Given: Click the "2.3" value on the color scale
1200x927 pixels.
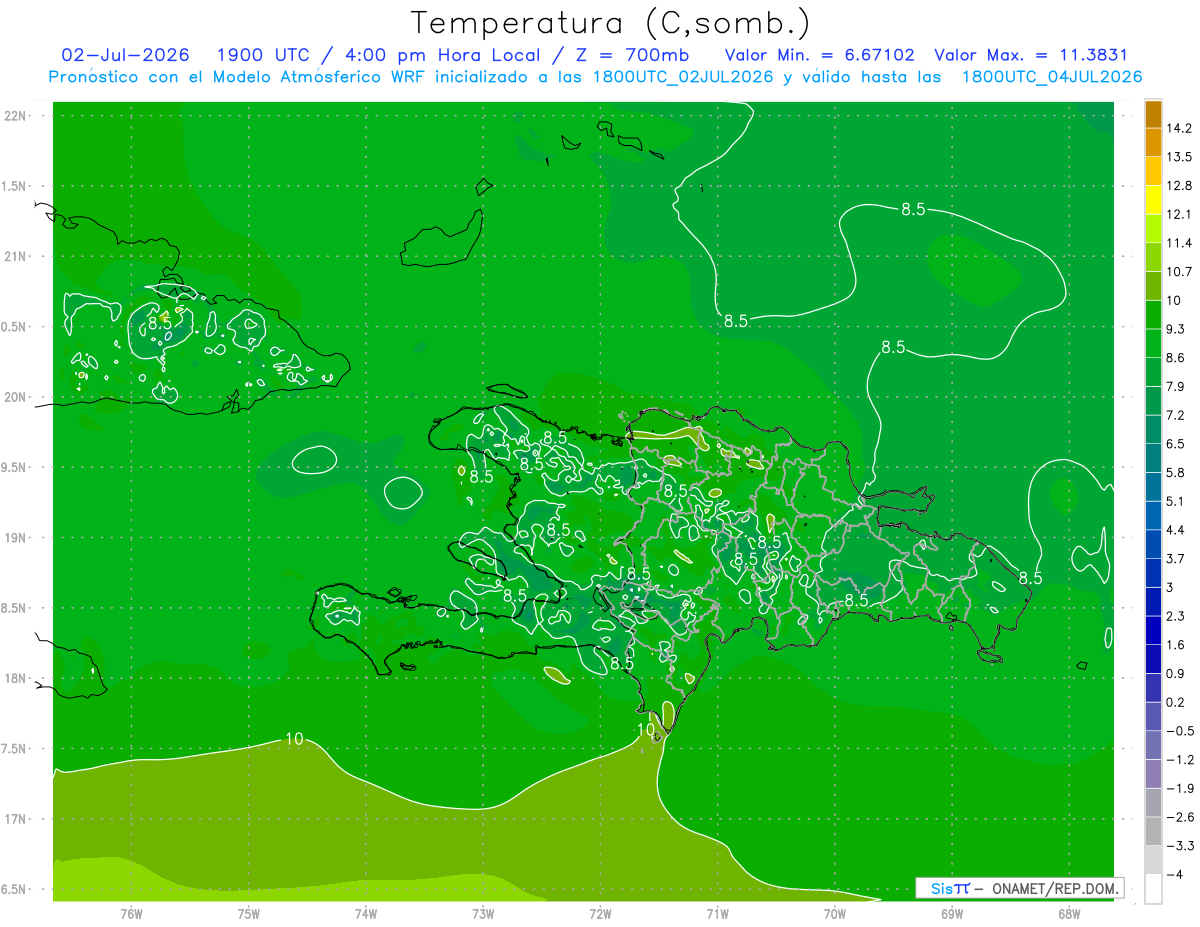Looking at the screenshot, I should point(1175,616).
